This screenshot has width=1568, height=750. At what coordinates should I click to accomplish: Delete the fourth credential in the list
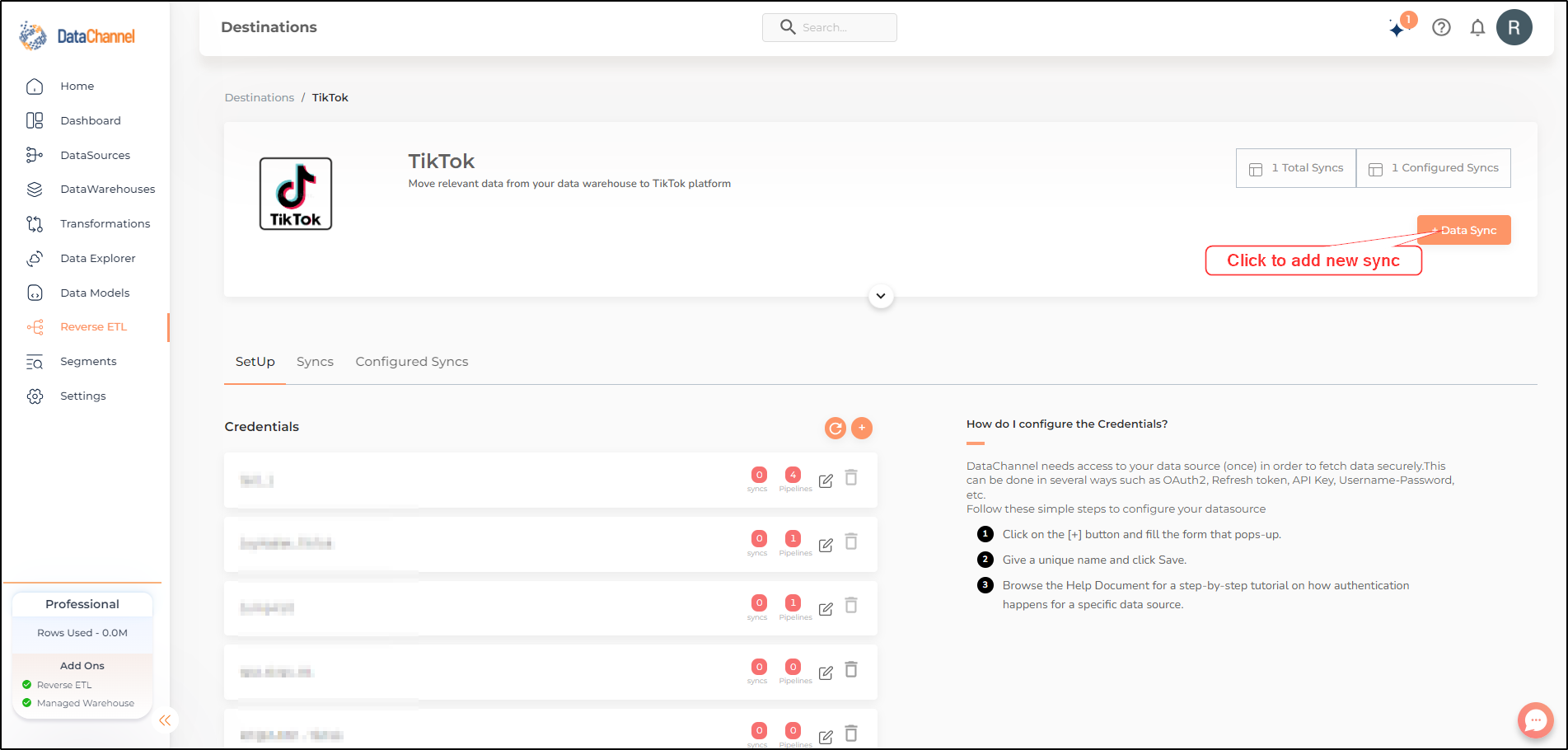coord(851,670)
